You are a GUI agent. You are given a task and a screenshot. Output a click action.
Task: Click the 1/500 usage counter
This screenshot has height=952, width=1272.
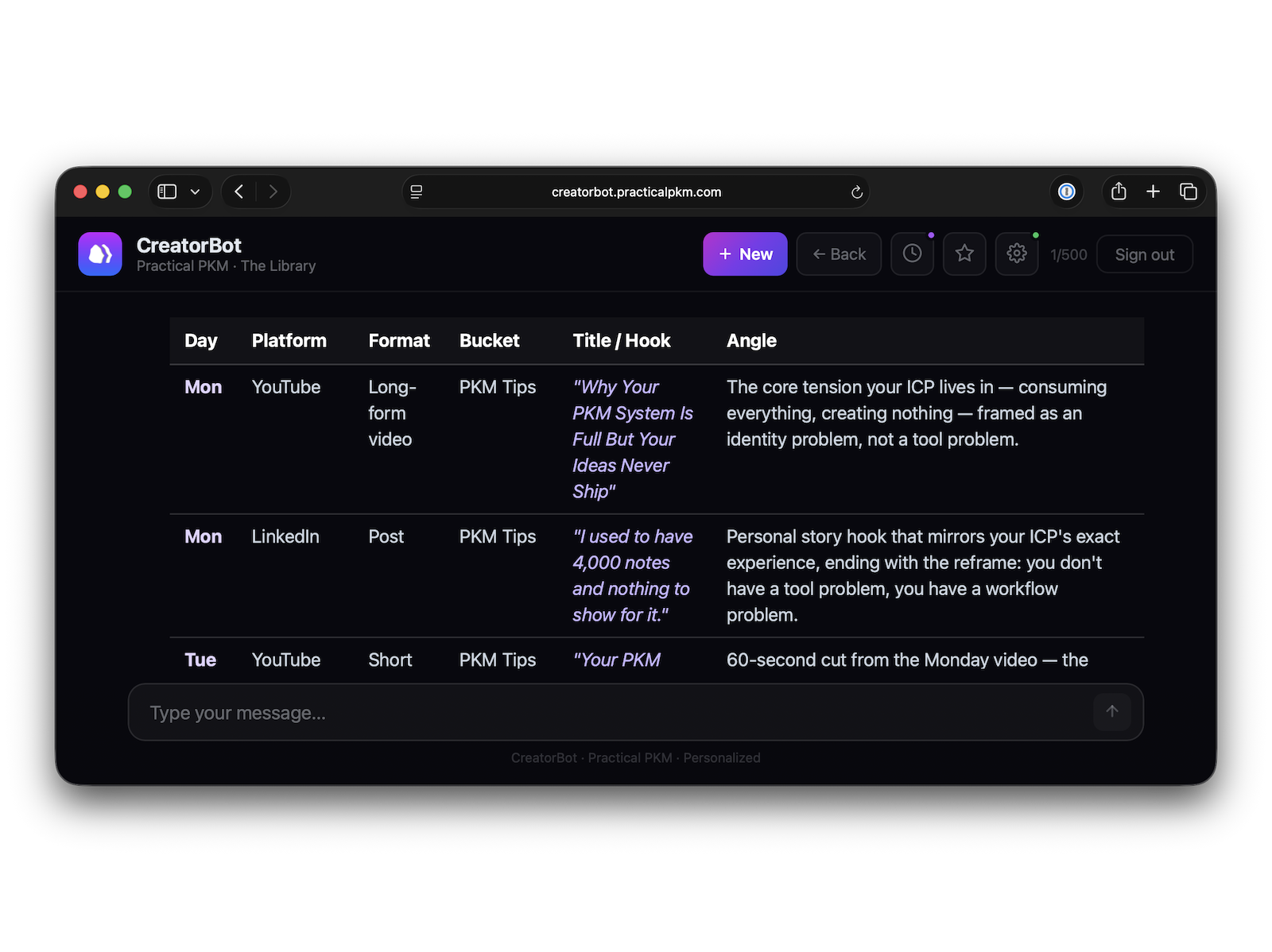click(1068, 254)
